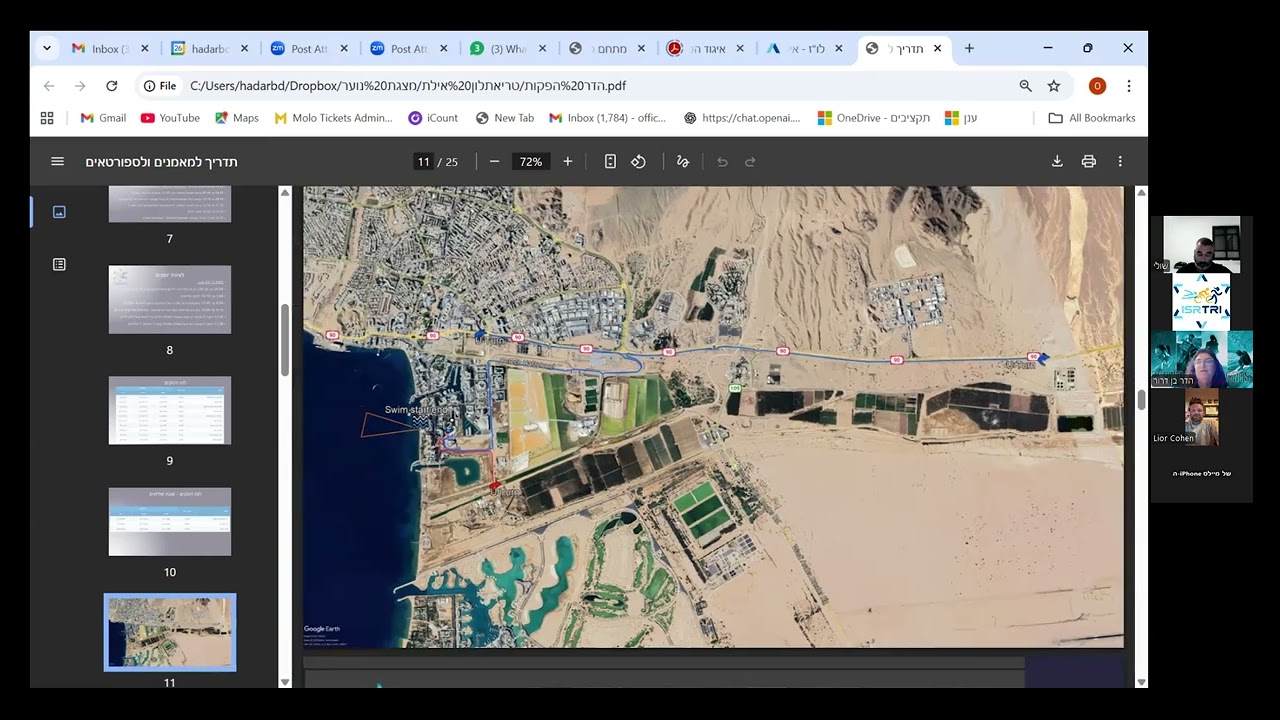Zoom out of the PDF
1280x720 pixels.
pyautogui.click(x=494, y=162)
